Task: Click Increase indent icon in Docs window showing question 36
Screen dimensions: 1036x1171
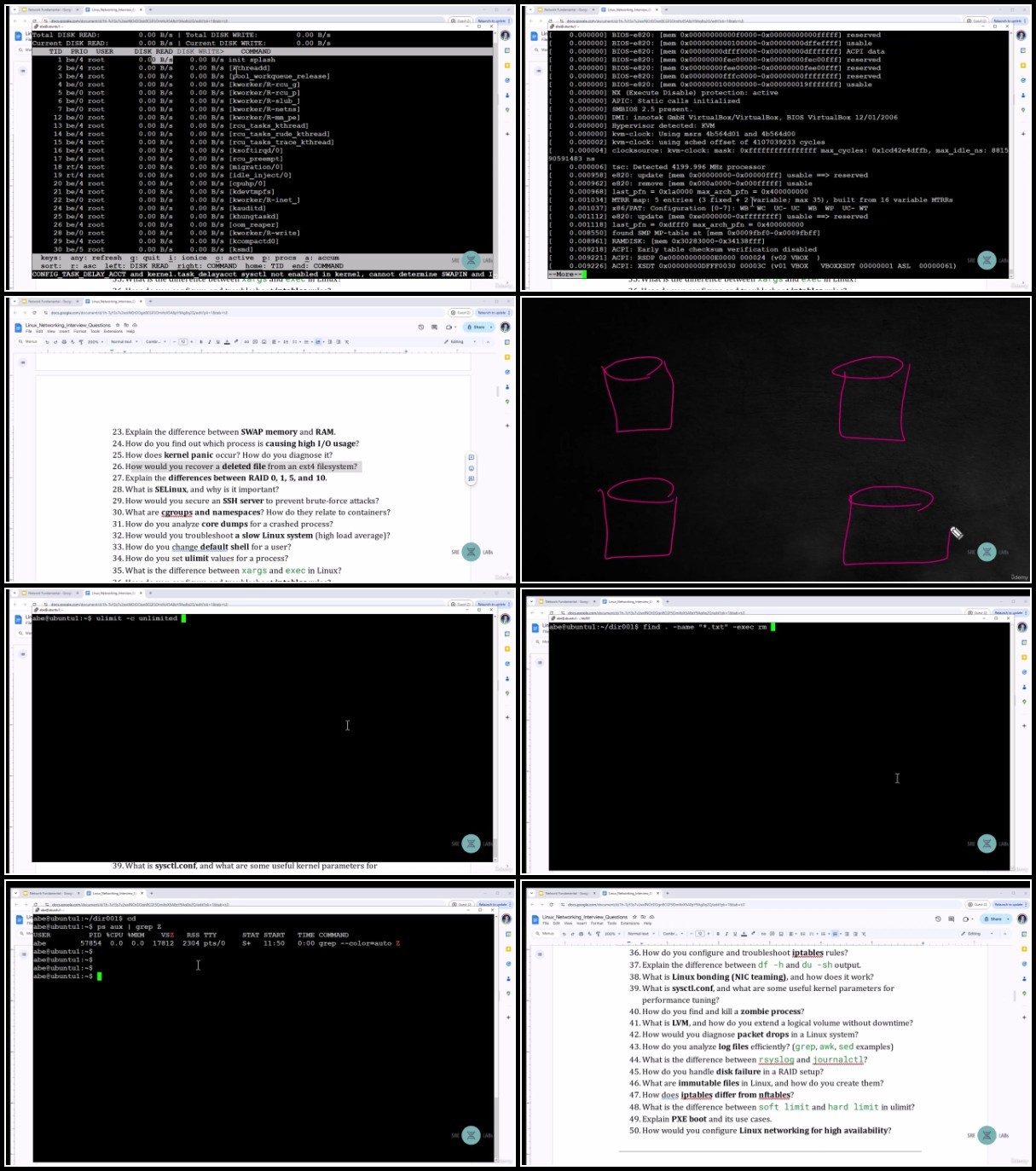Action: 855,933
